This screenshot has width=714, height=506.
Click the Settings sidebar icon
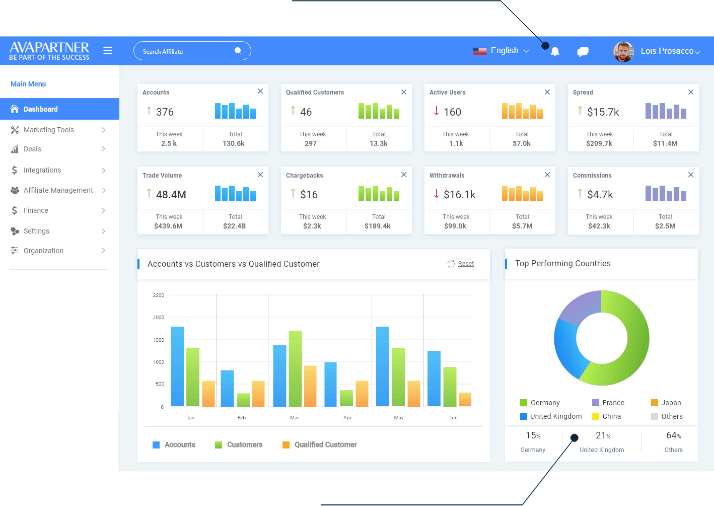15,231
